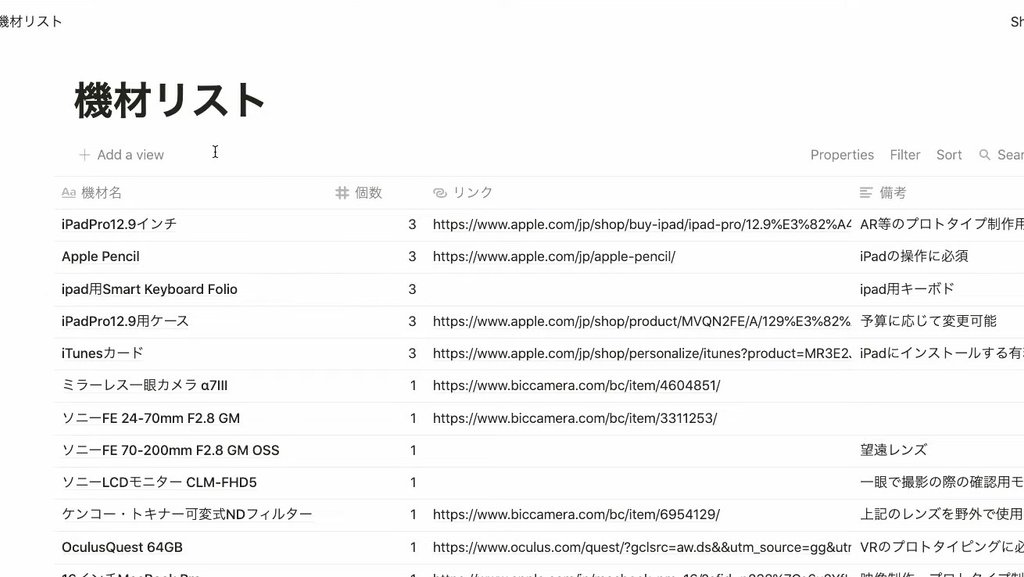Click the VRのプロトタイピング note cell

click(939, 547)
